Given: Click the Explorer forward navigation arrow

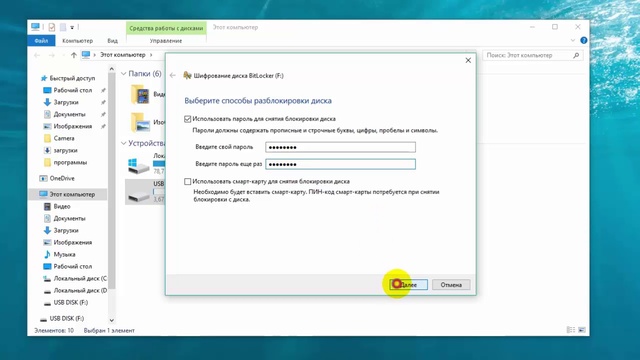Looking at the screenshot, I should point(51,55).
